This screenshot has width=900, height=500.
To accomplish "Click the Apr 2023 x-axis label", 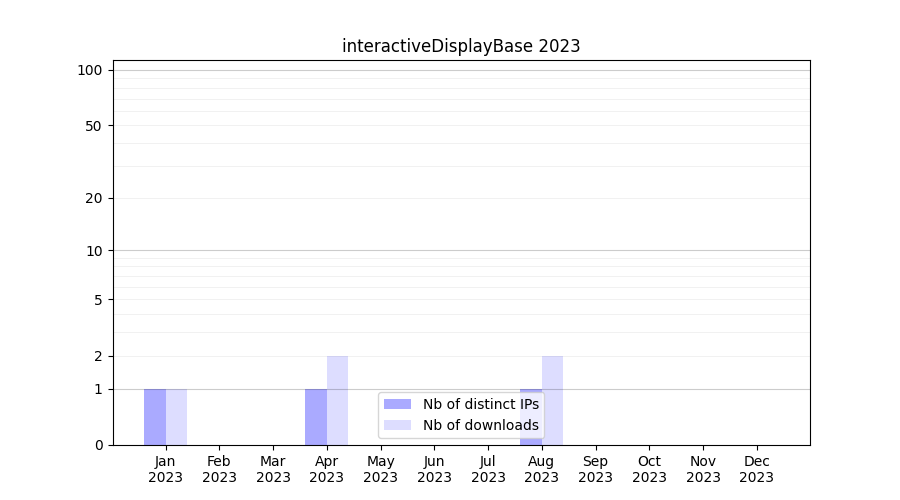I will tap(327, 469).
